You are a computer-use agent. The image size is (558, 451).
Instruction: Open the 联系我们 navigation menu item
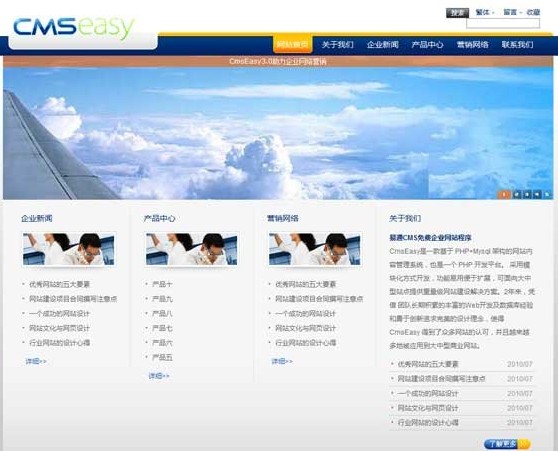pos(517,44)
